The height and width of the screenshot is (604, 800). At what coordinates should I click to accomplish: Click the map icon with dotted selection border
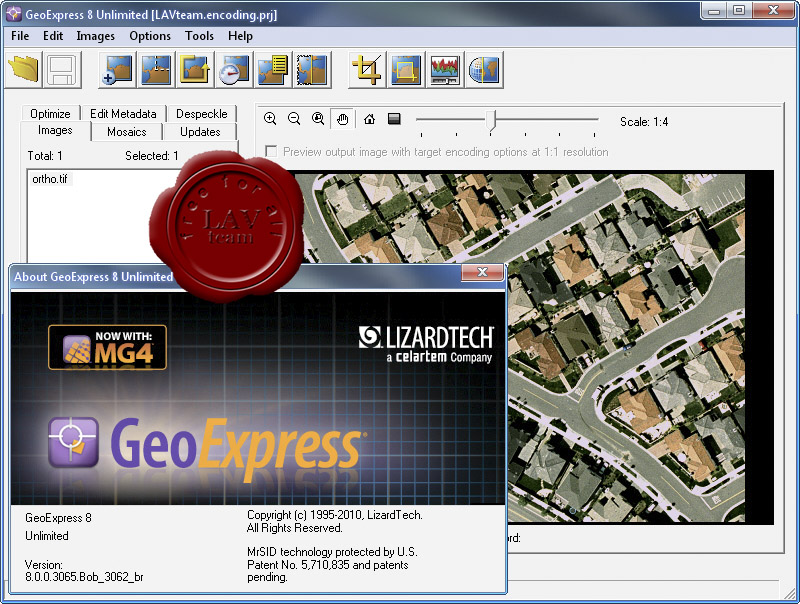tap(312, 70)
